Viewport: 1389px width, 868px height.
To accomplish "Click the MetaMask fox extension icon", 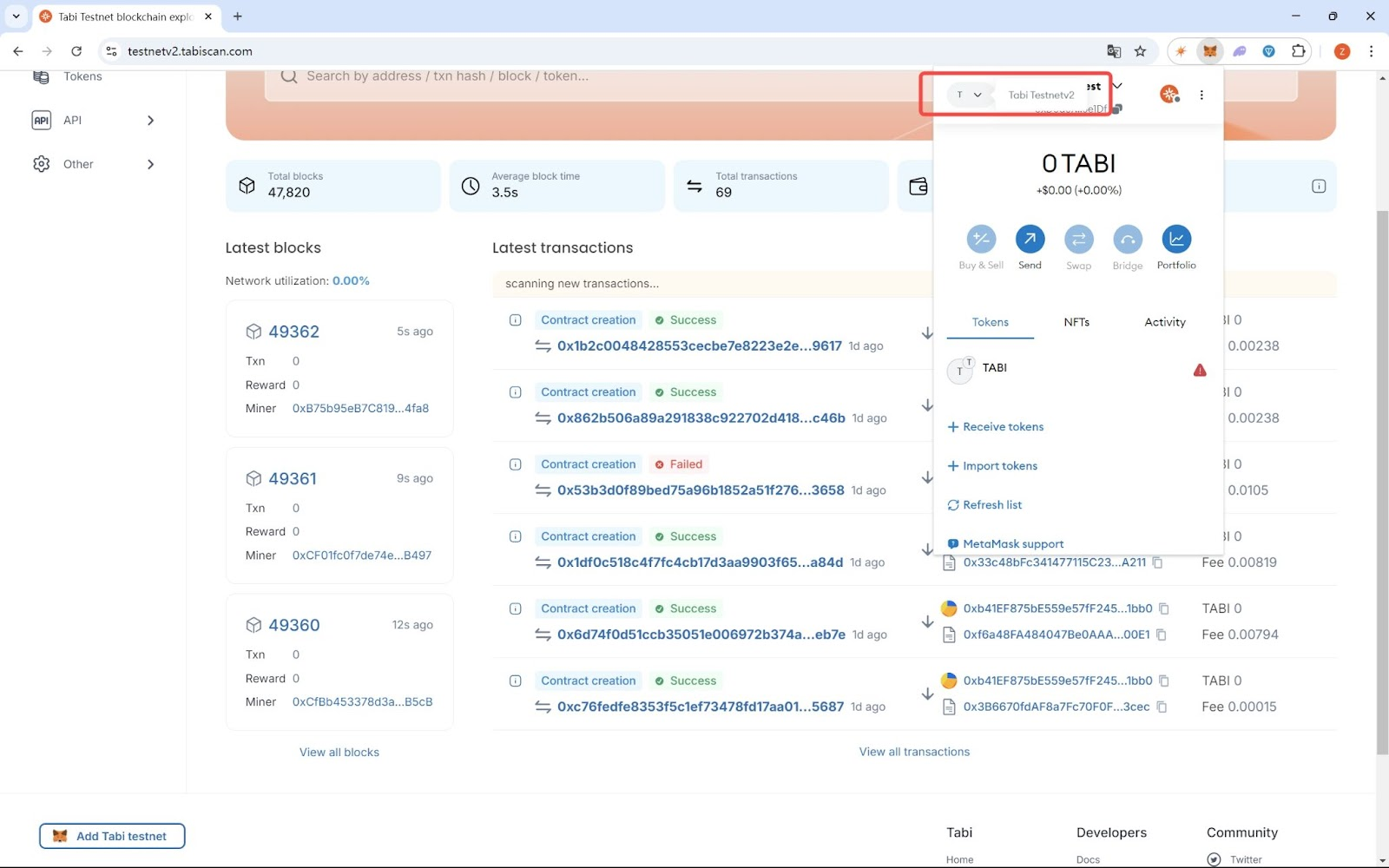I will click(x=1209, y=51).
